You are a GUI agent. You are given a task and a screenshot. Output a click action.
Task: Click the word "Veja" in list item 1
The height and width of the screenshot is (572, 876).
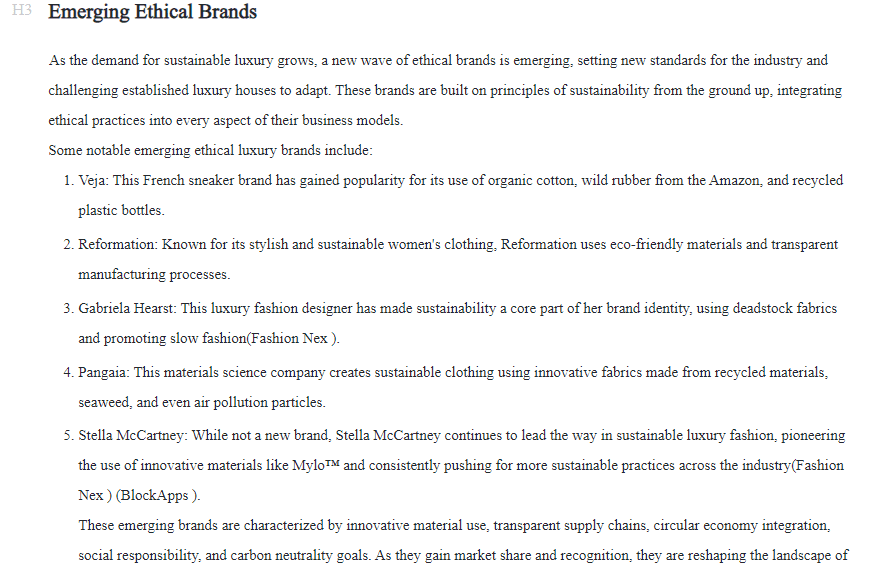(93, 181)
